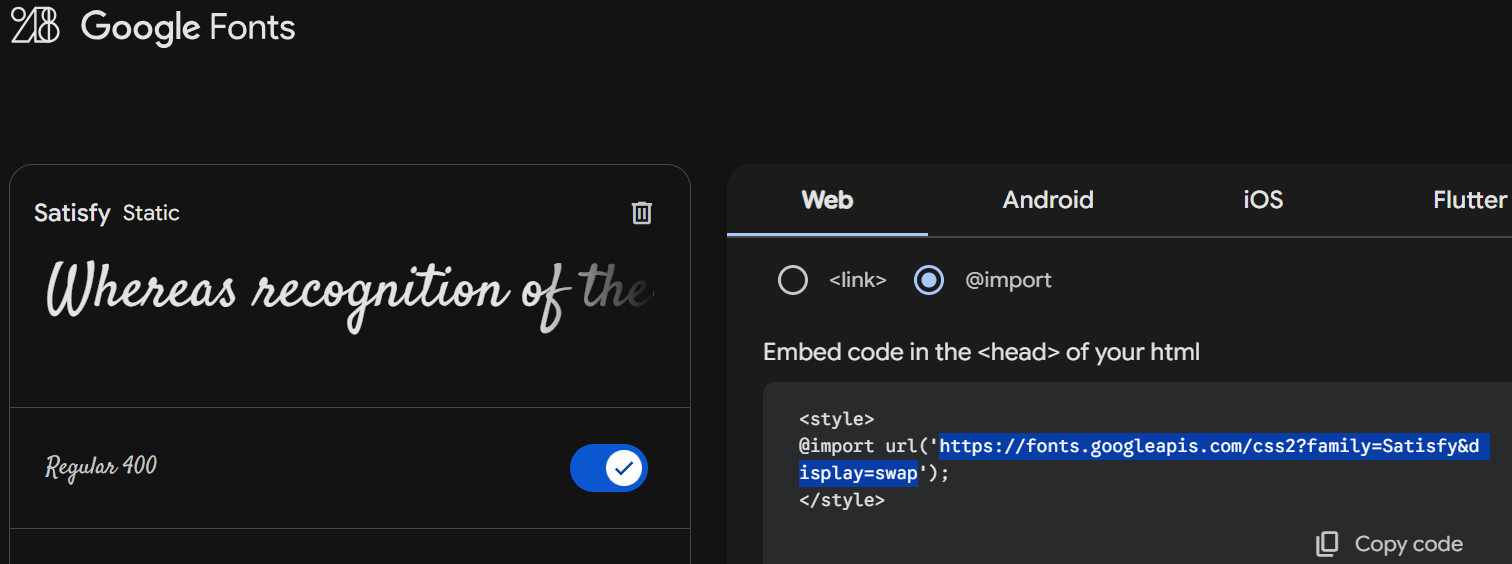The image size is (1512, 564).
Task: Switch to the iOS tab
Action: (x=1263, y=200)
